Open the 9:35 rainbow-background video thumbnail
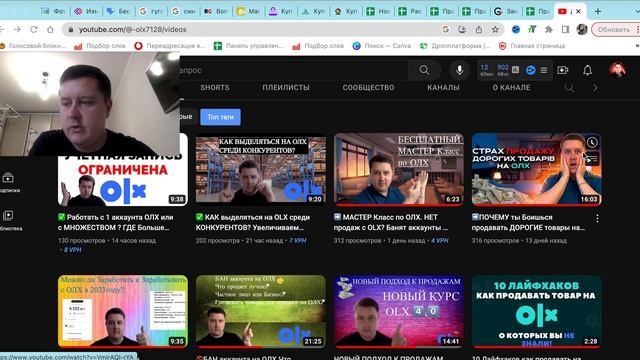 coord(123,311)
